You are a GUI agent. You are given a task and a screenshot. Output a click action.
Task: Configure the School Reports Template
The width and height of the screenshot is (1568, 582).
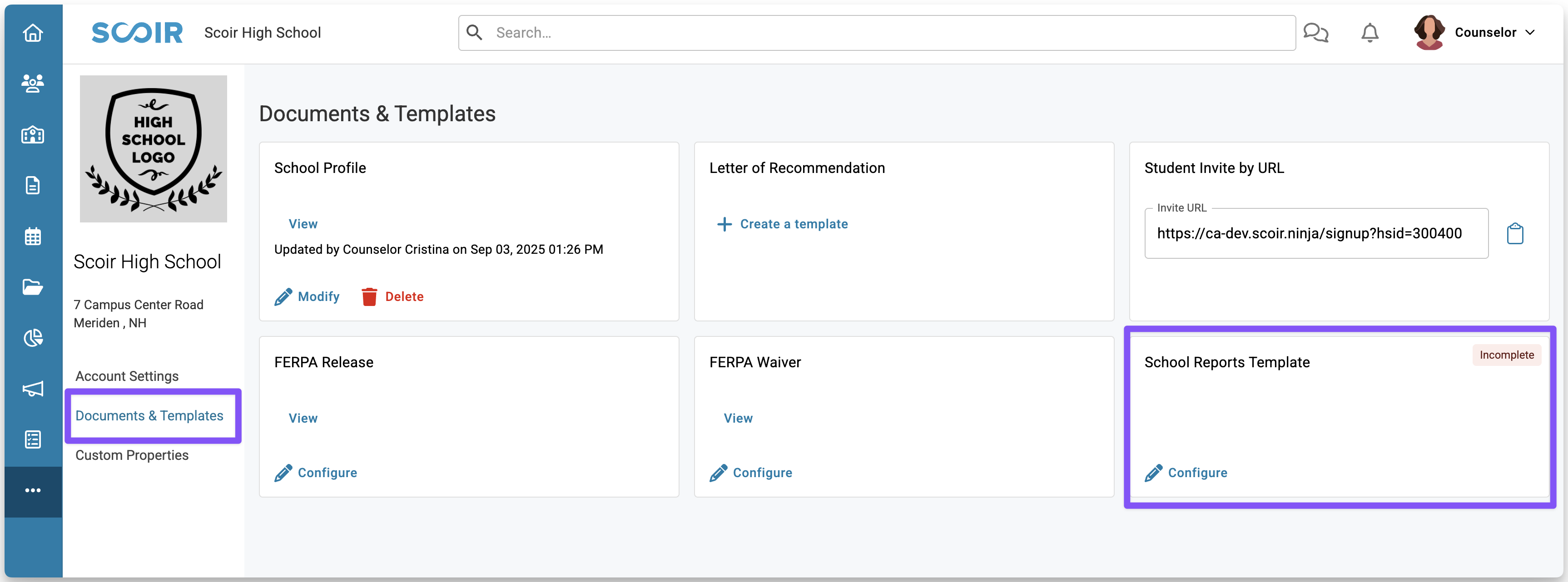coord(1186,473)
